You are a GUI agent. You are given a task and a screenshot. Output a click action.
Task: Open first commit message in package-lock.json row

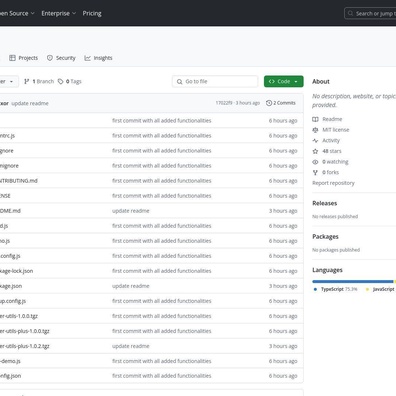(x=162, y=271)
